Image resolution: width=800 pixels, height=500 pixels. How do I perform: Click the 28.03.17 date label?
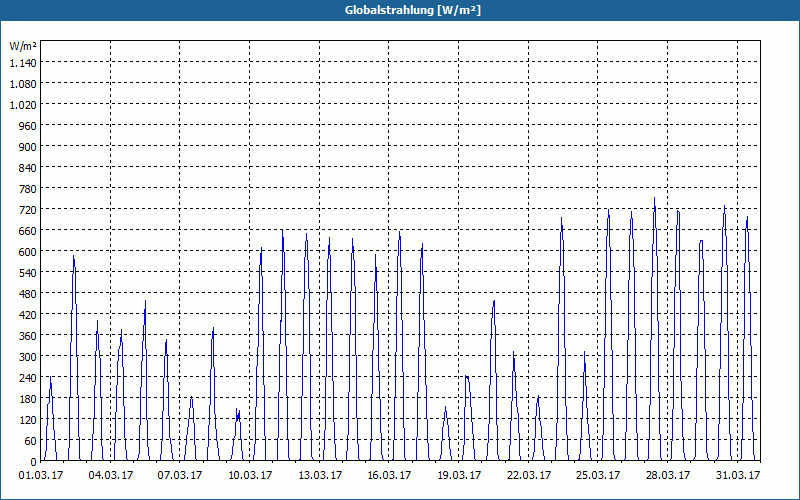click(668, 475)
